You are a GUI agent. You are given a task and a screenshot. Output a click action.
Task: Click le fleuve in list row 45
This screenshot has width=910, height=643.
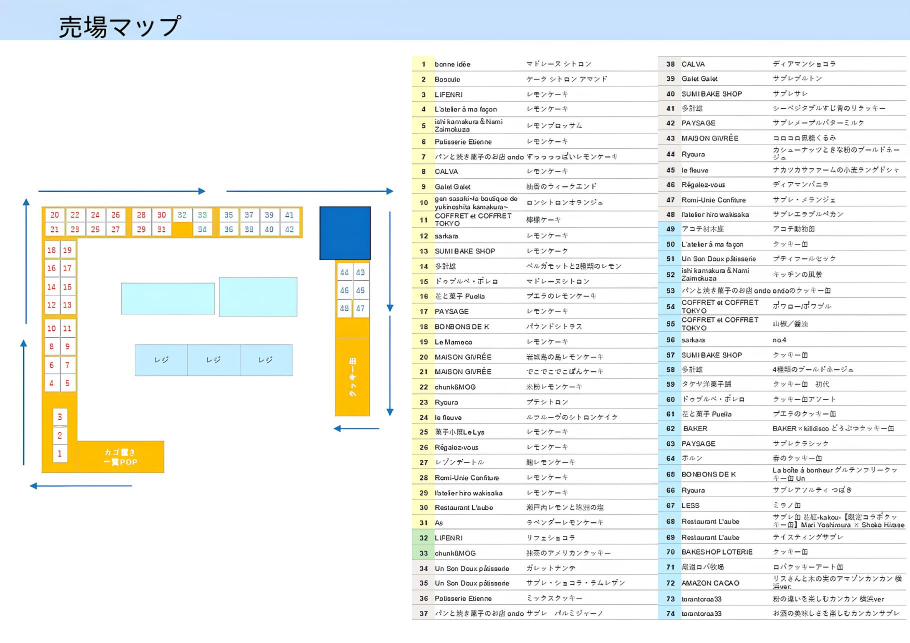click(695, 171)
